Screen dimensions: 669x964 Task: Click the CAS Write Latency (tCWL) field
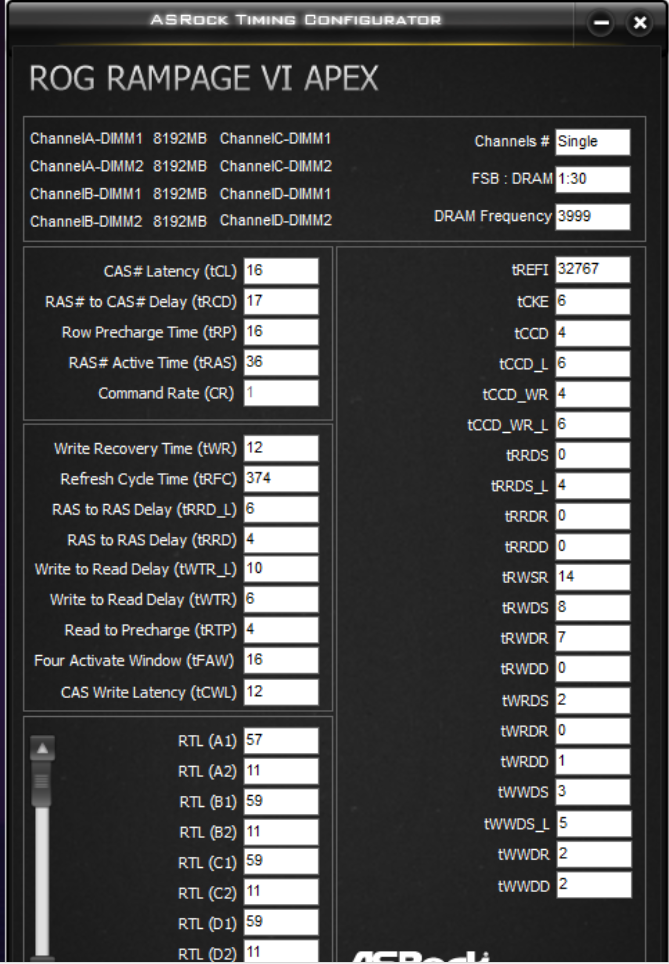pos(281,692)
